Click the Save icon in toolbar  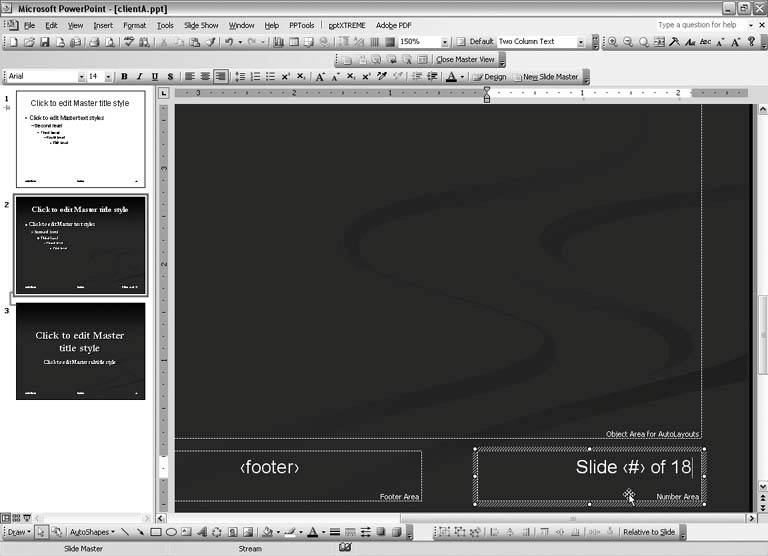point(44,42)
